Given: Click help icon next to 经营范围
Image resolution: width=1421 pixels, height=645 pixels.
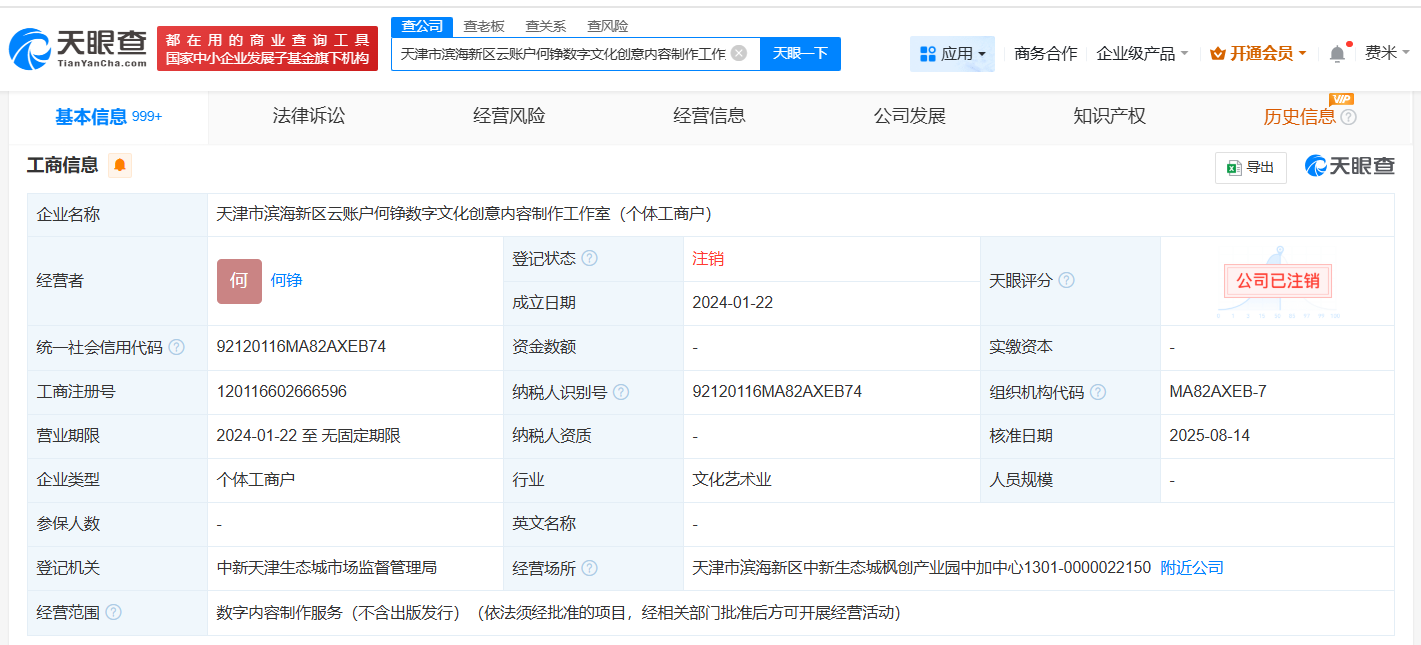Looking at the screenshot, I should [113, 612].
